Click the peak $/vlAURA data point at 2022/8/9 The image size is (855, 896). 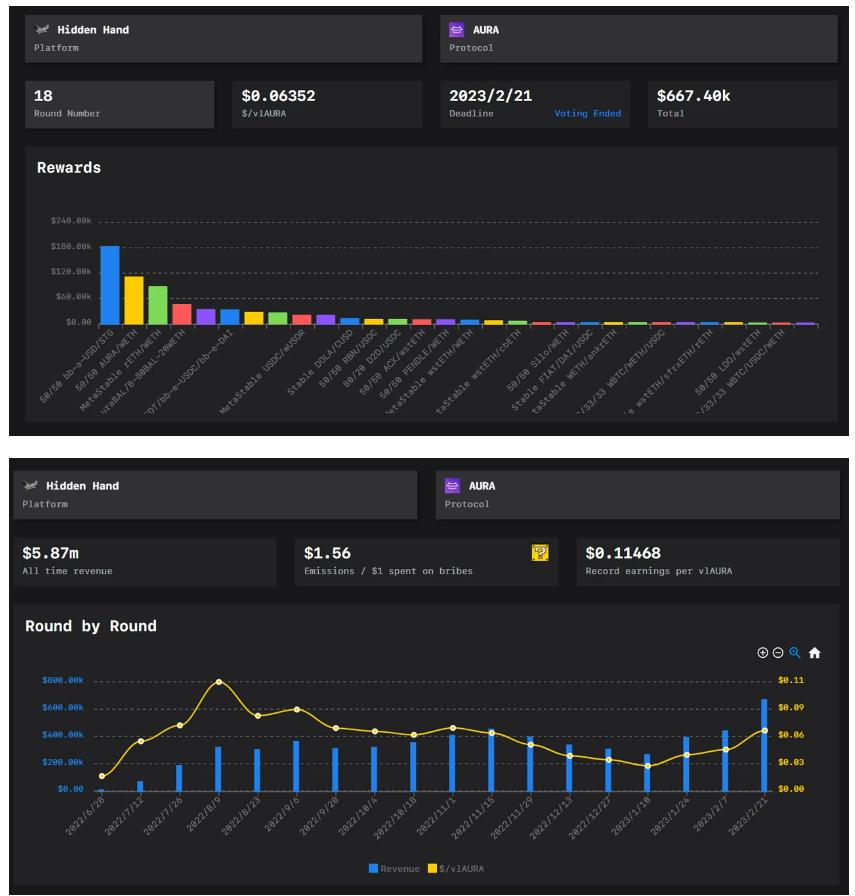pos(219,682)
